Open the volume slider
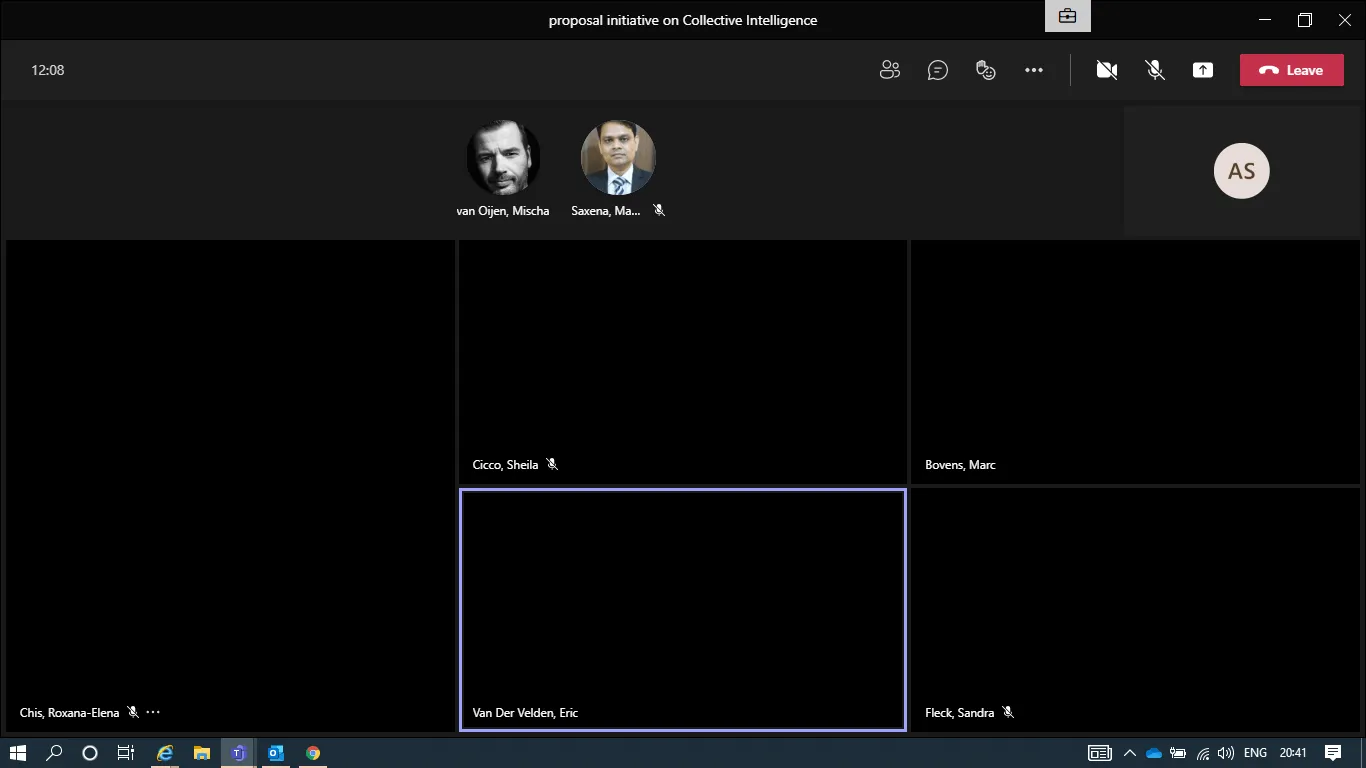Screen dimensions: 1366x768 pos(1226,752)
